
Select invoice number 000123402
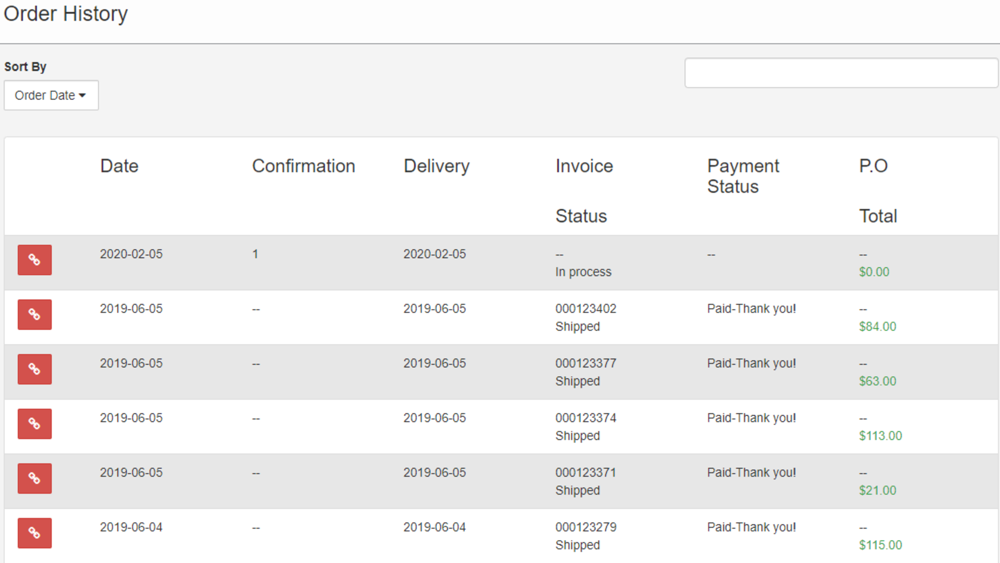(x=586, y=309)
